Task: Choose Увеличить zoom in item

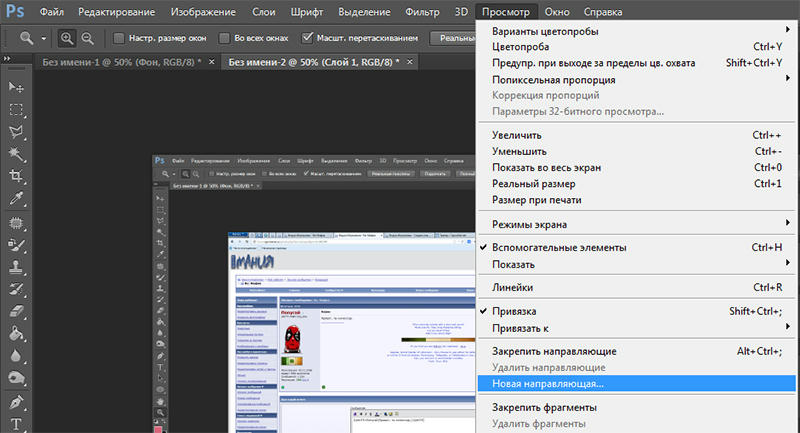Action: tap(637, 135)
